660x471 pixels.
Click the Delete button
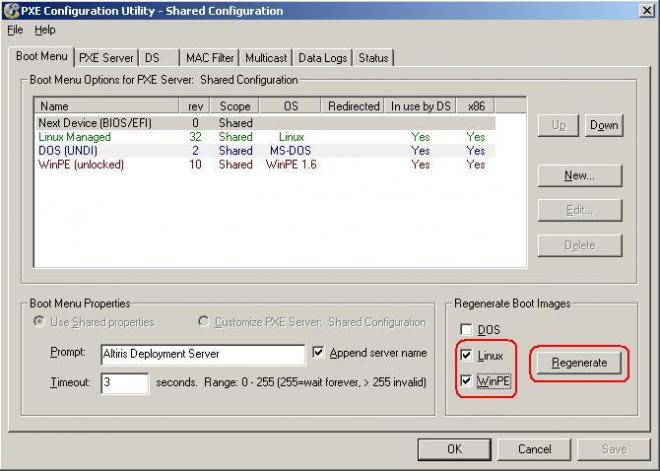(x=580, y=245)
